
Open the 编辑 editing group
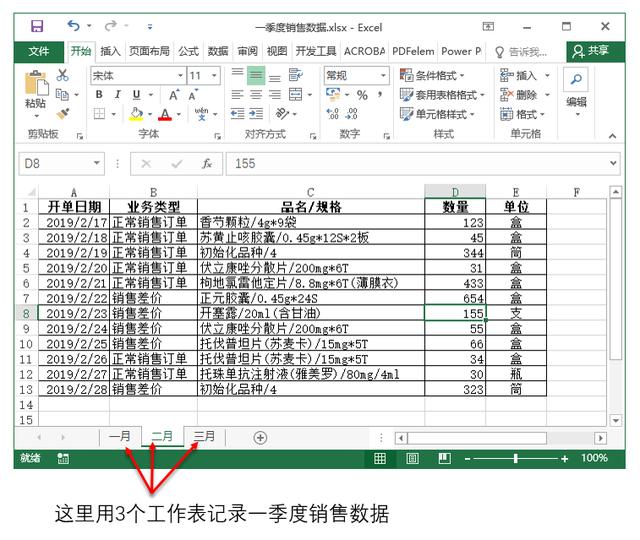[x=576, y=93]
